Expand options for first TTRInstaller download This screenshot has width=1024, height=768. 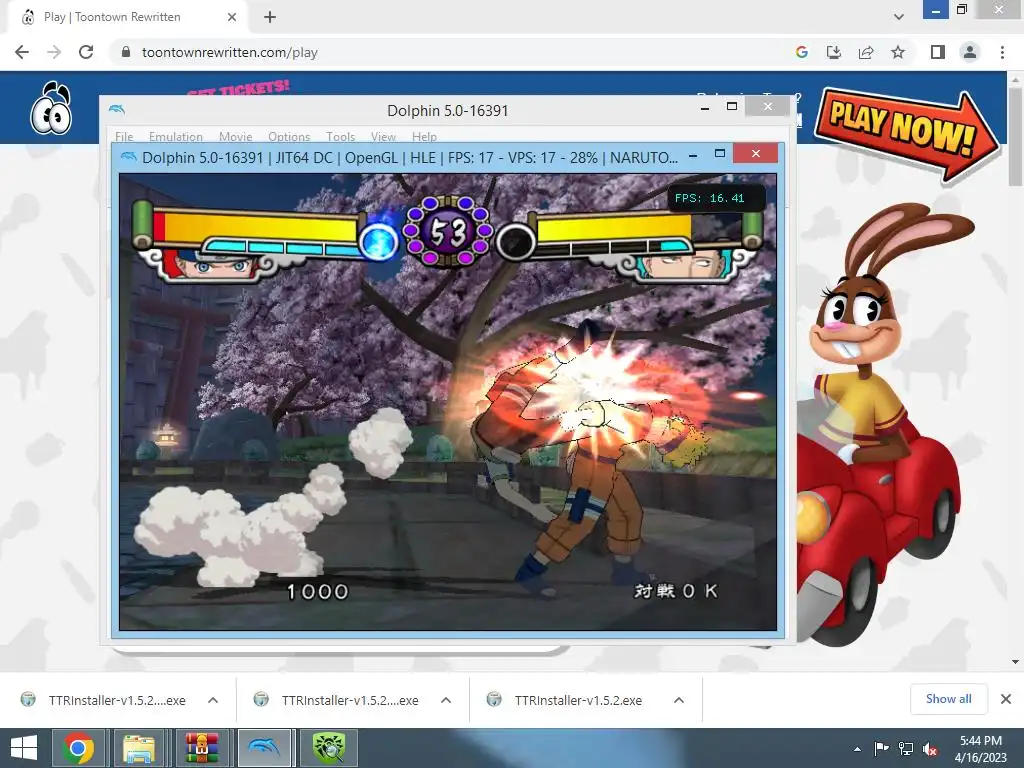point(213,700)
